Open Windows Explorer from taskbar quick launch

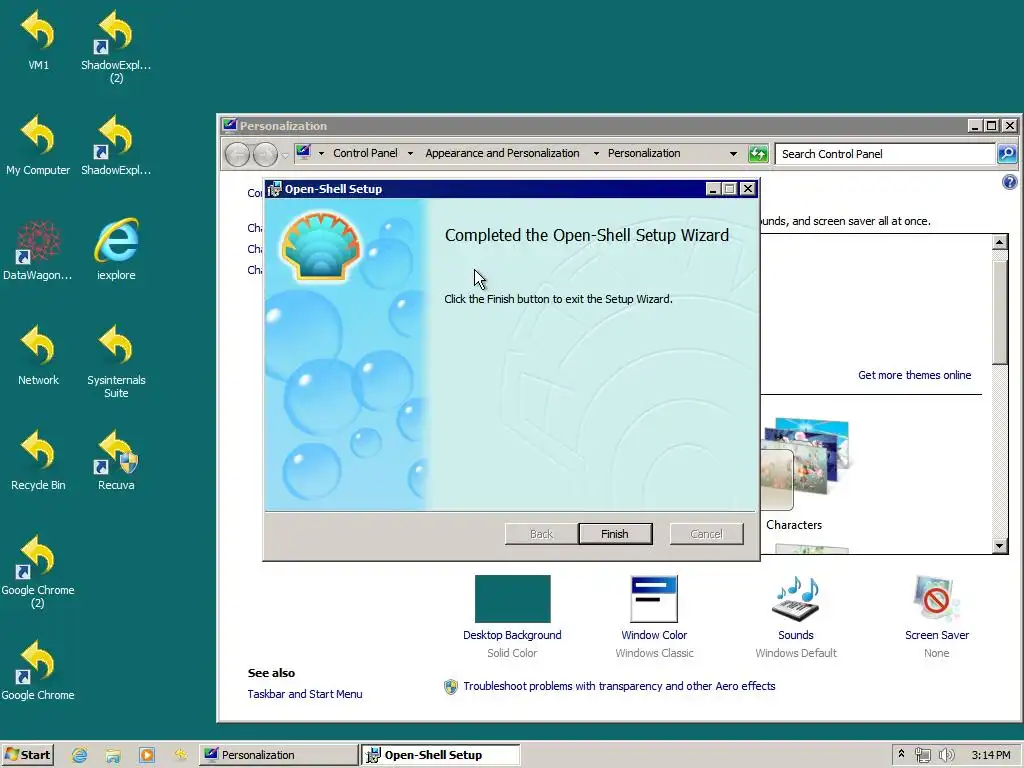tap(113, 755)
